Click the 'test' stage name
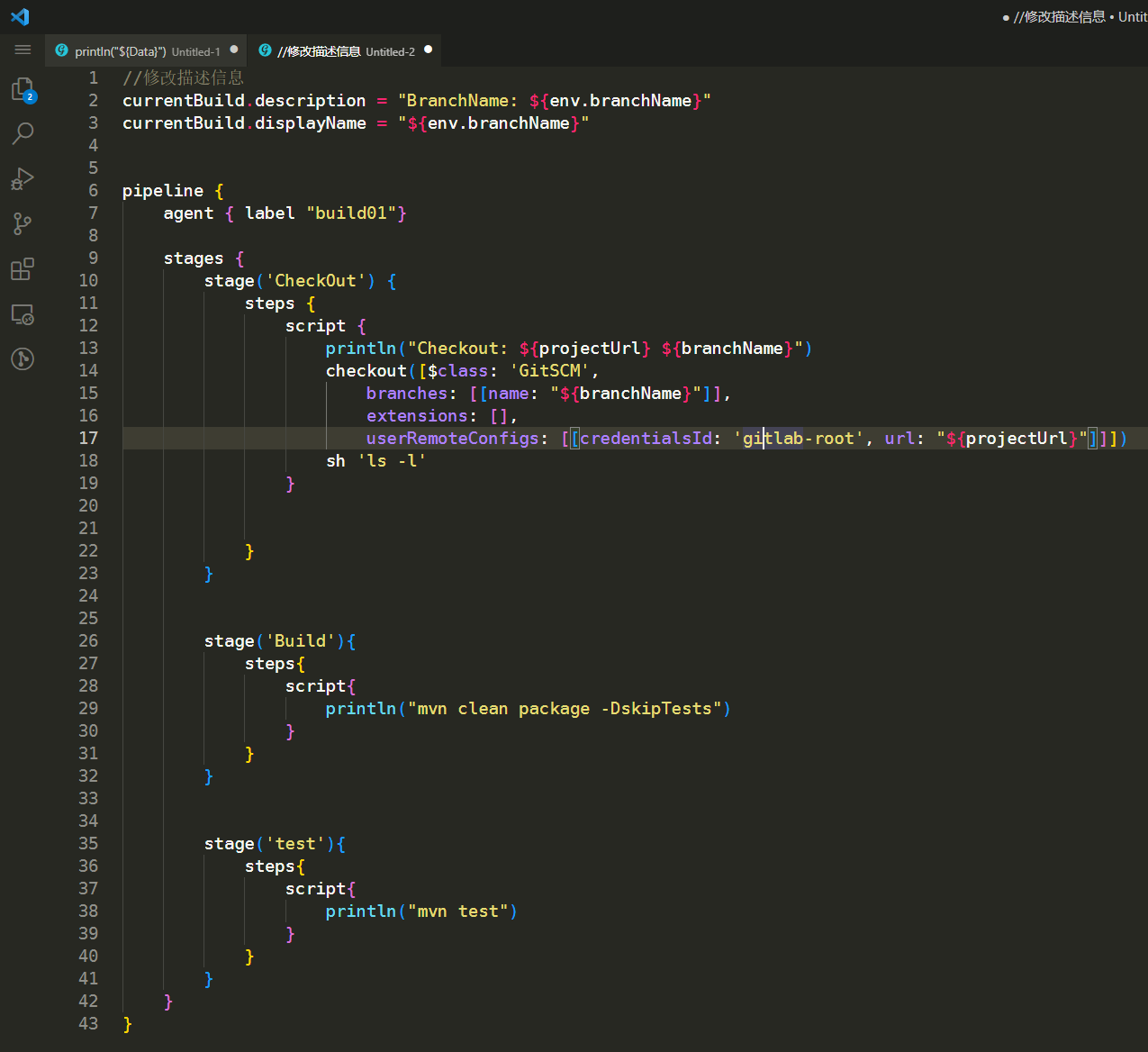Image resolution: width=1148 pixels, height=1052 pixels. 295,844
